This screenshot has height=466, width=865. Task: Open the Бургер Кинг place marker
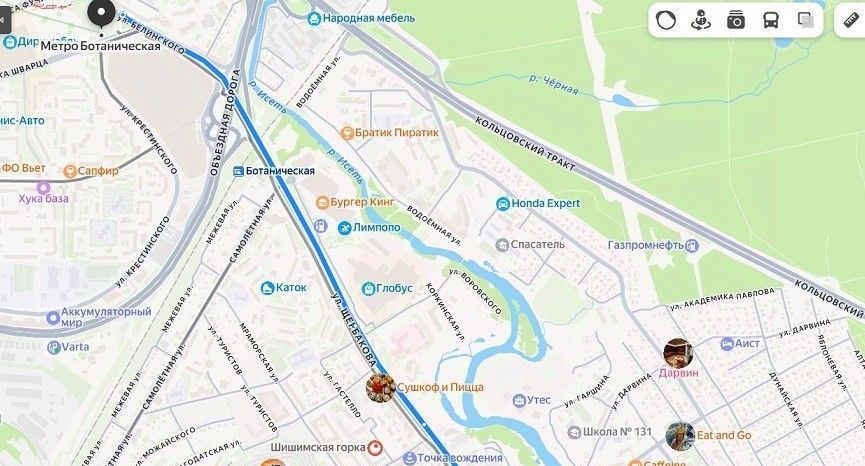[x=322, y=202]
